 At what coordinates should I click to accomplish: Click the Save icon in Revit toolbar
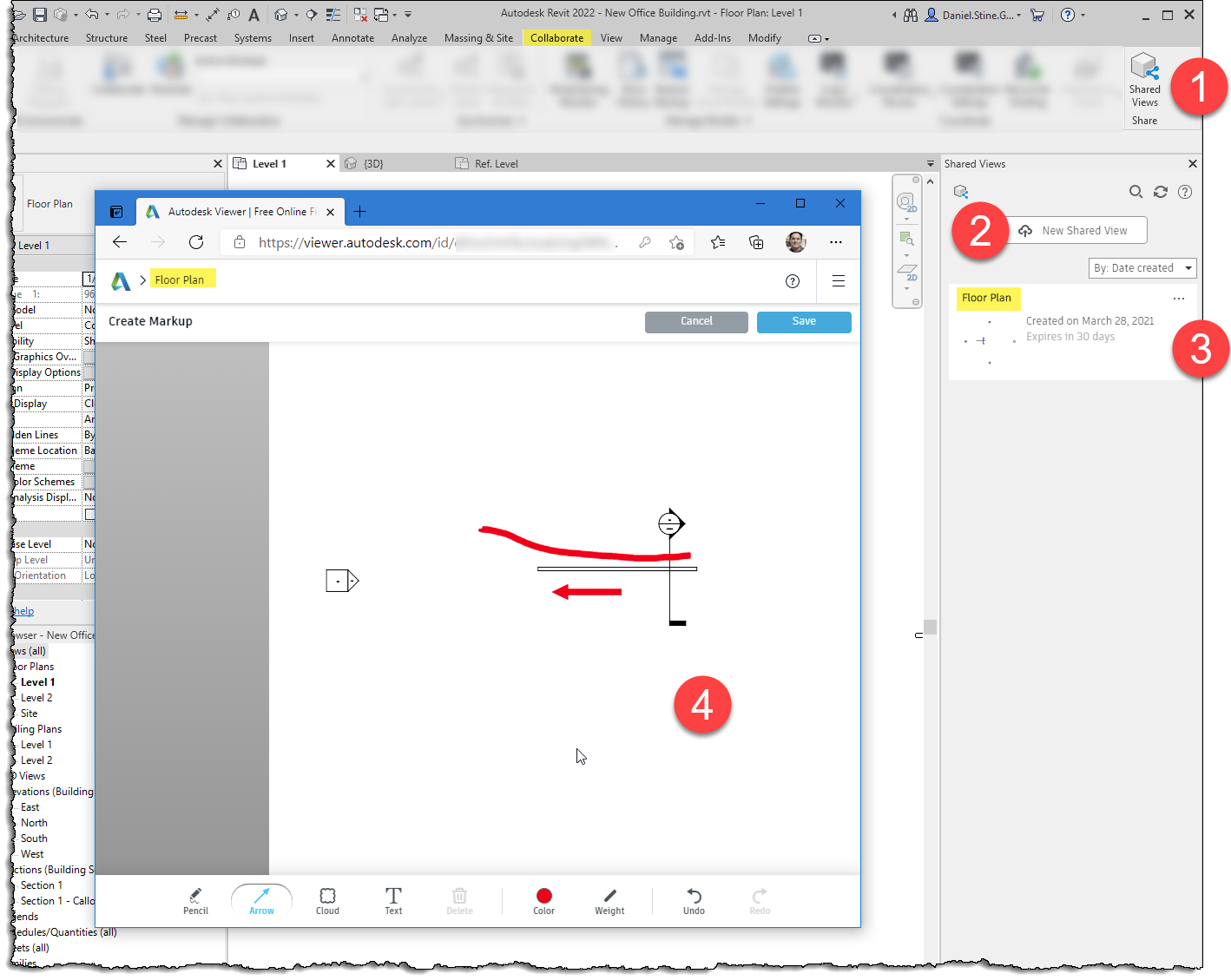(x=39, y=15)
